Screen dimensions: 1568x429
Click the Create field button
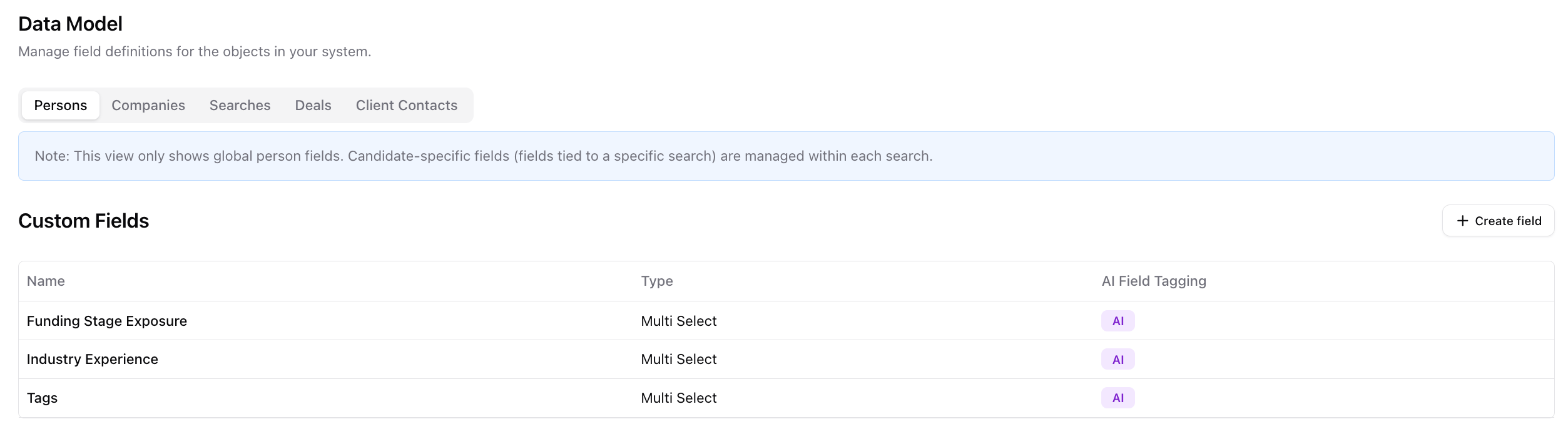pos(1498,221)
